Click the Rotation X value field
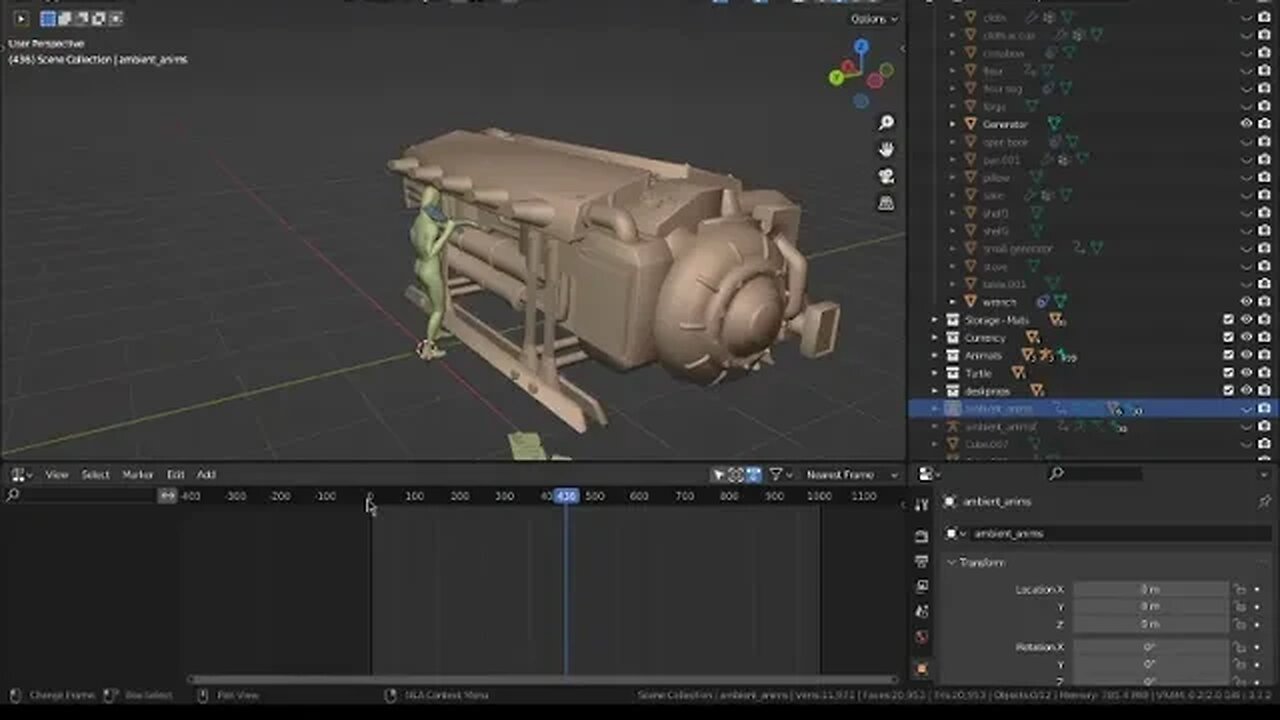 coord(1150,647)
